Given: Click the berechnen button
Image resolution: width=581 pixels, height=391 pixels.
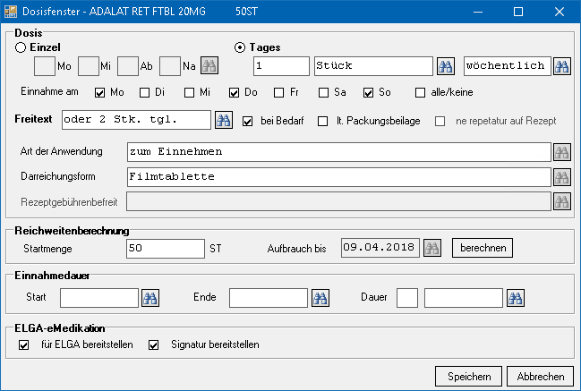Looking at the screenshot, I should tap(482, 248).
